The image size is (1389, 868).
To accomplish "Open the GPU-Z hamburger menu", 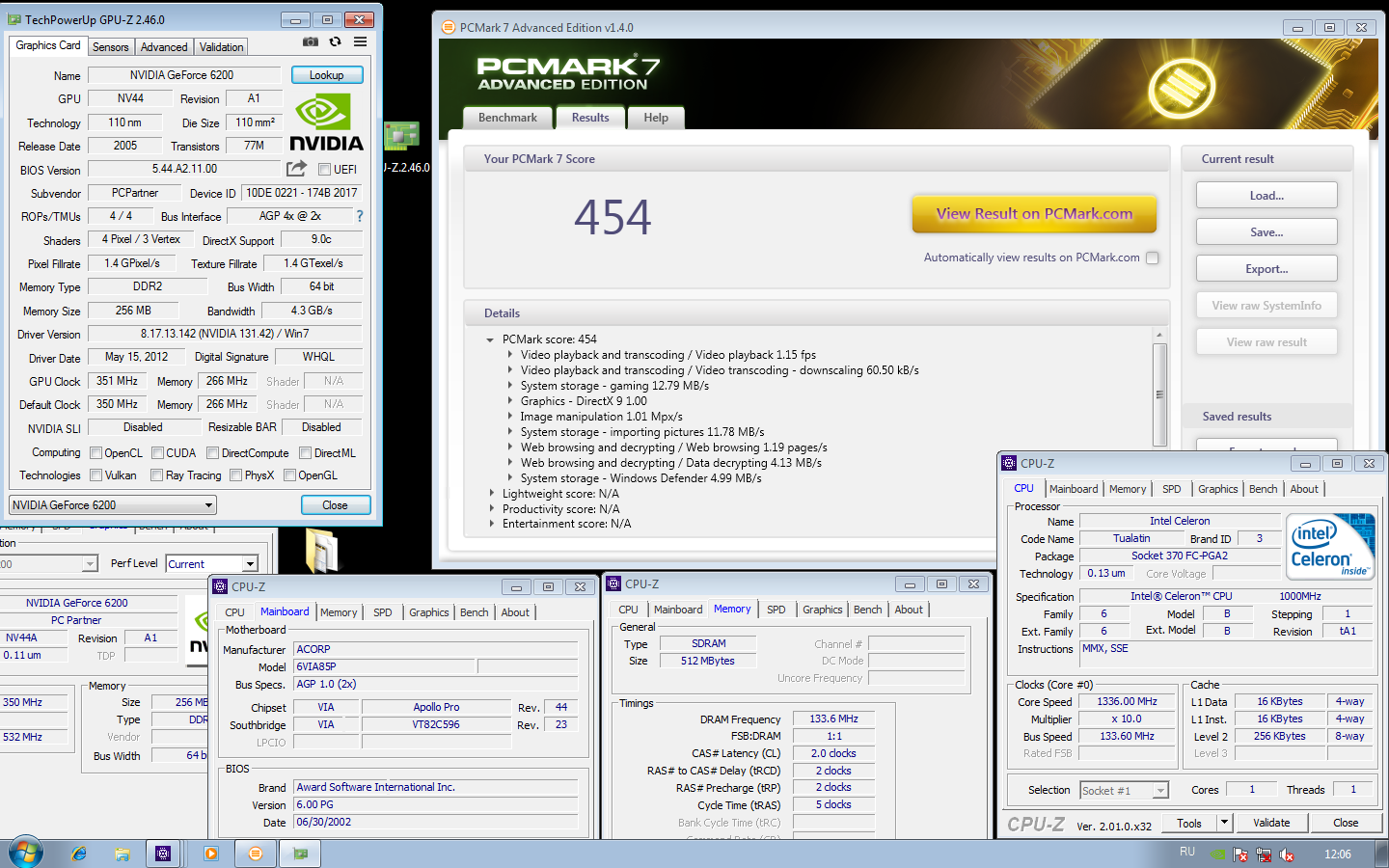I will click(360, 41).
